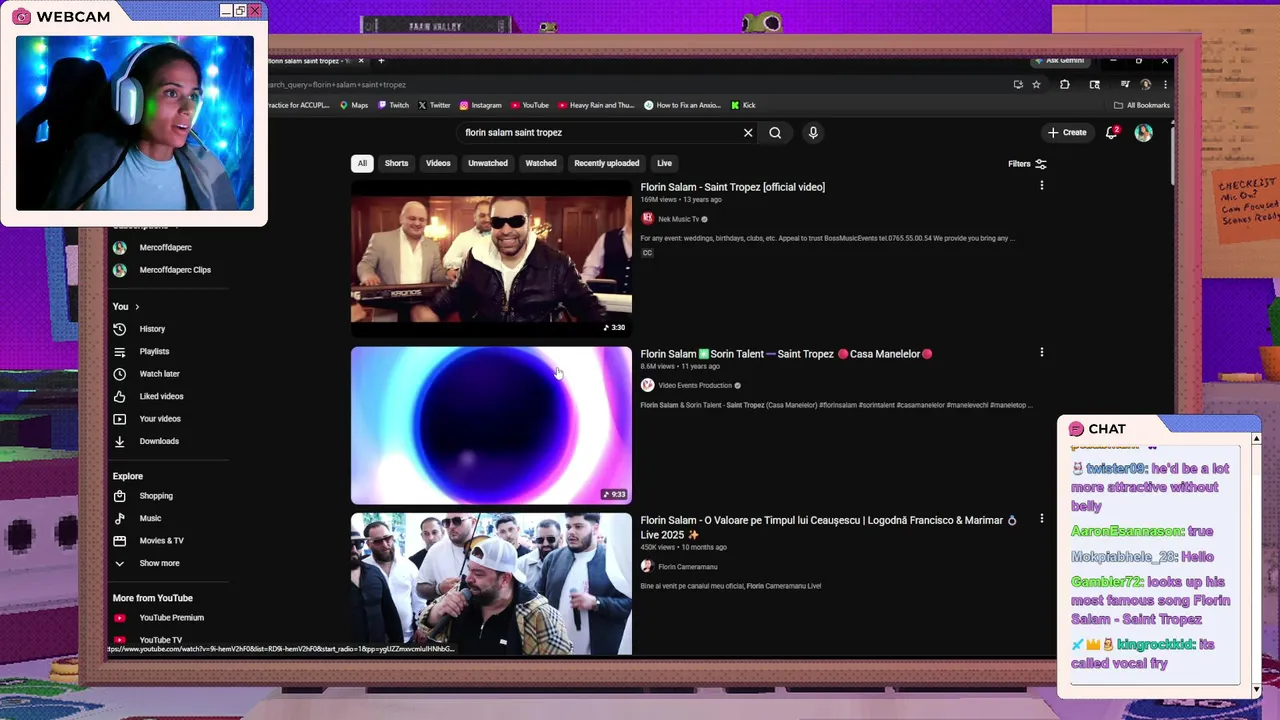This screenshot has height=720, width=1280.
Task: Select the Shorts filter chip
Action: (397, 163)
